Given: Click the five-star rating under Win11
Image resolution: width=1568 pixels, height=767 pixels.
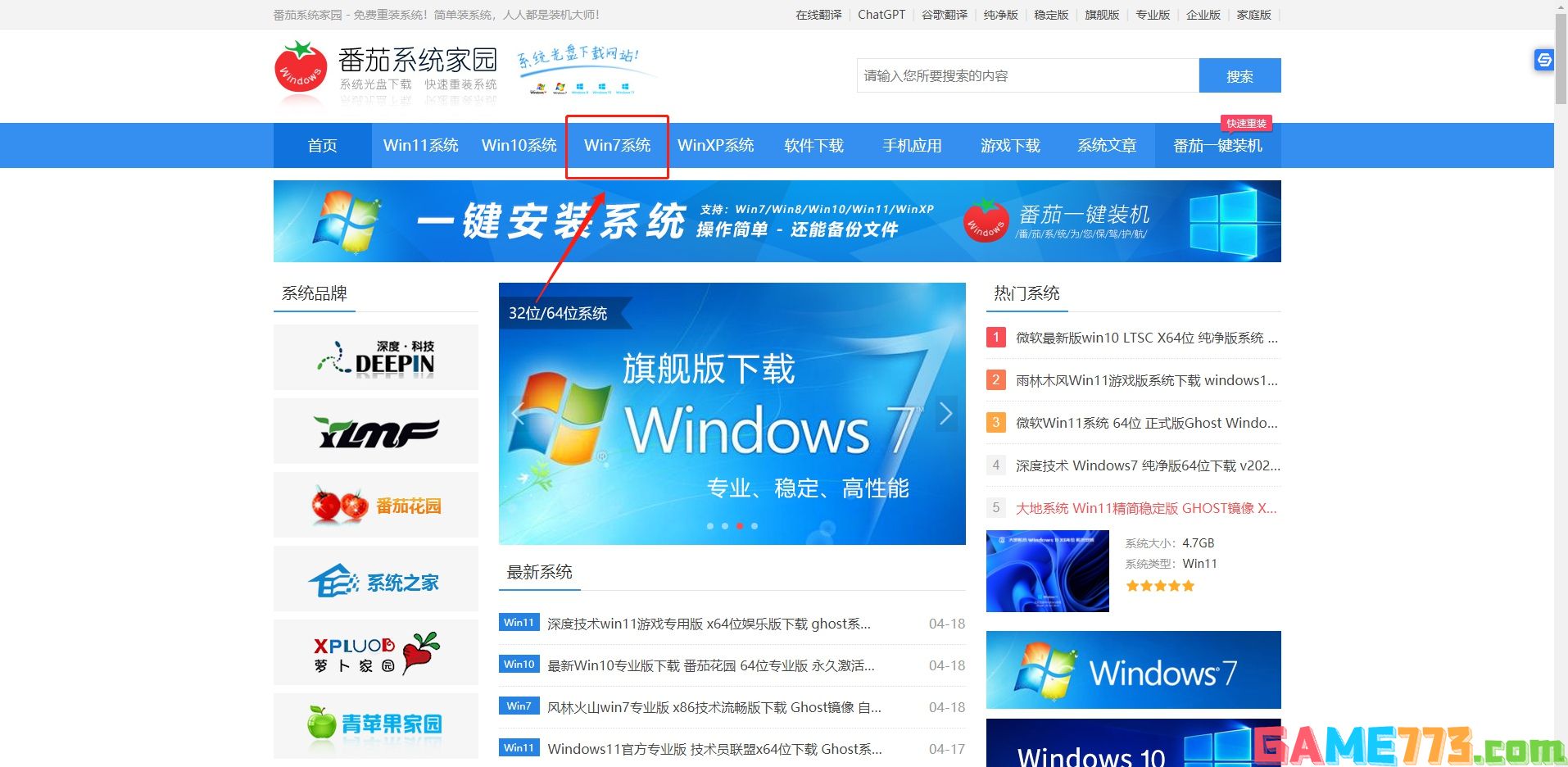Looking at the screenshot, I should coord(1160,586).
